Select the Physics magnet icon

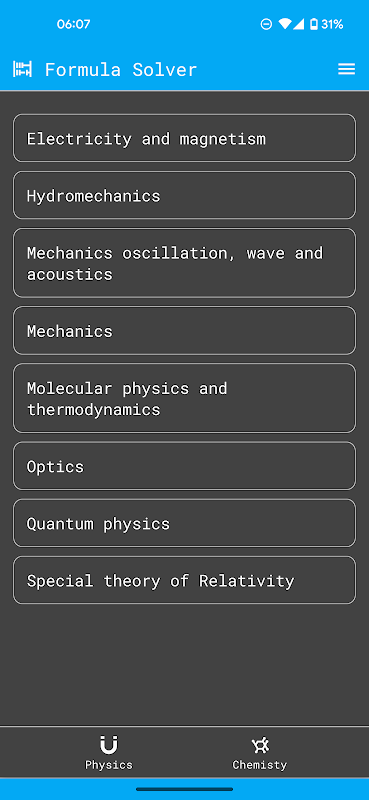pos(108,745)
